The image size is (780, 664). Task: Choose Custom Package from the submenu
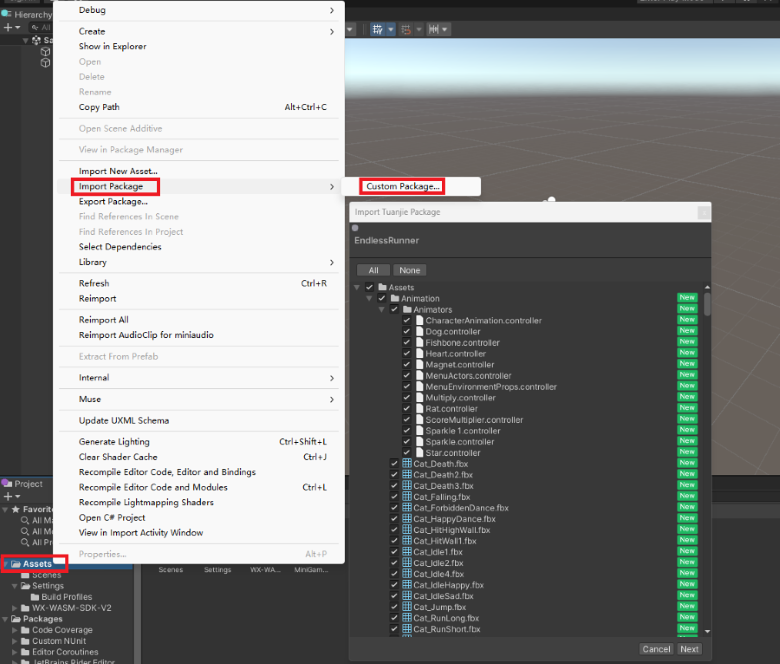pyautogui.click(x=402, y=187)
